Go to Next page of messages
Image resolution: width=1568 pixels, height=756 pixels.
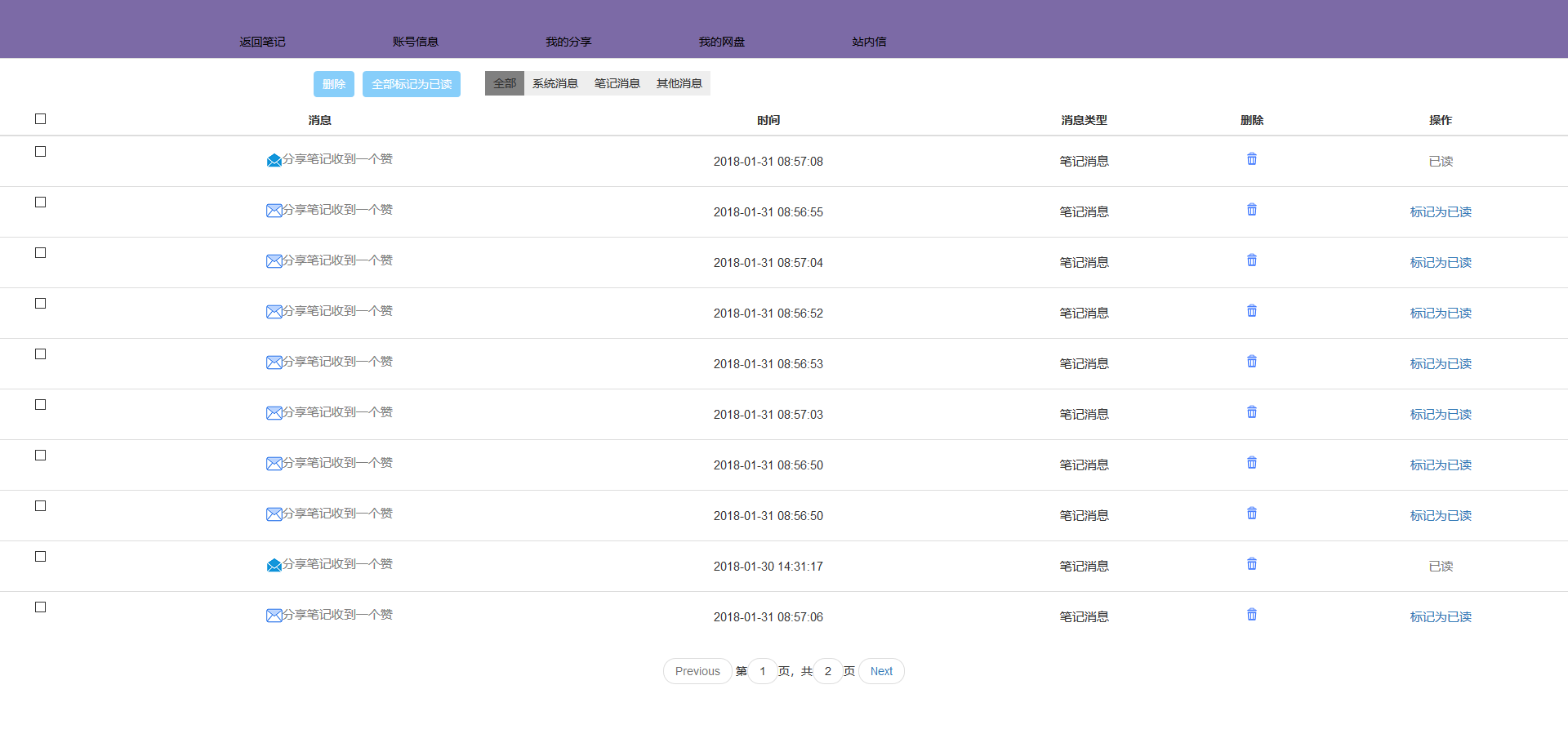tap(881, 671)
